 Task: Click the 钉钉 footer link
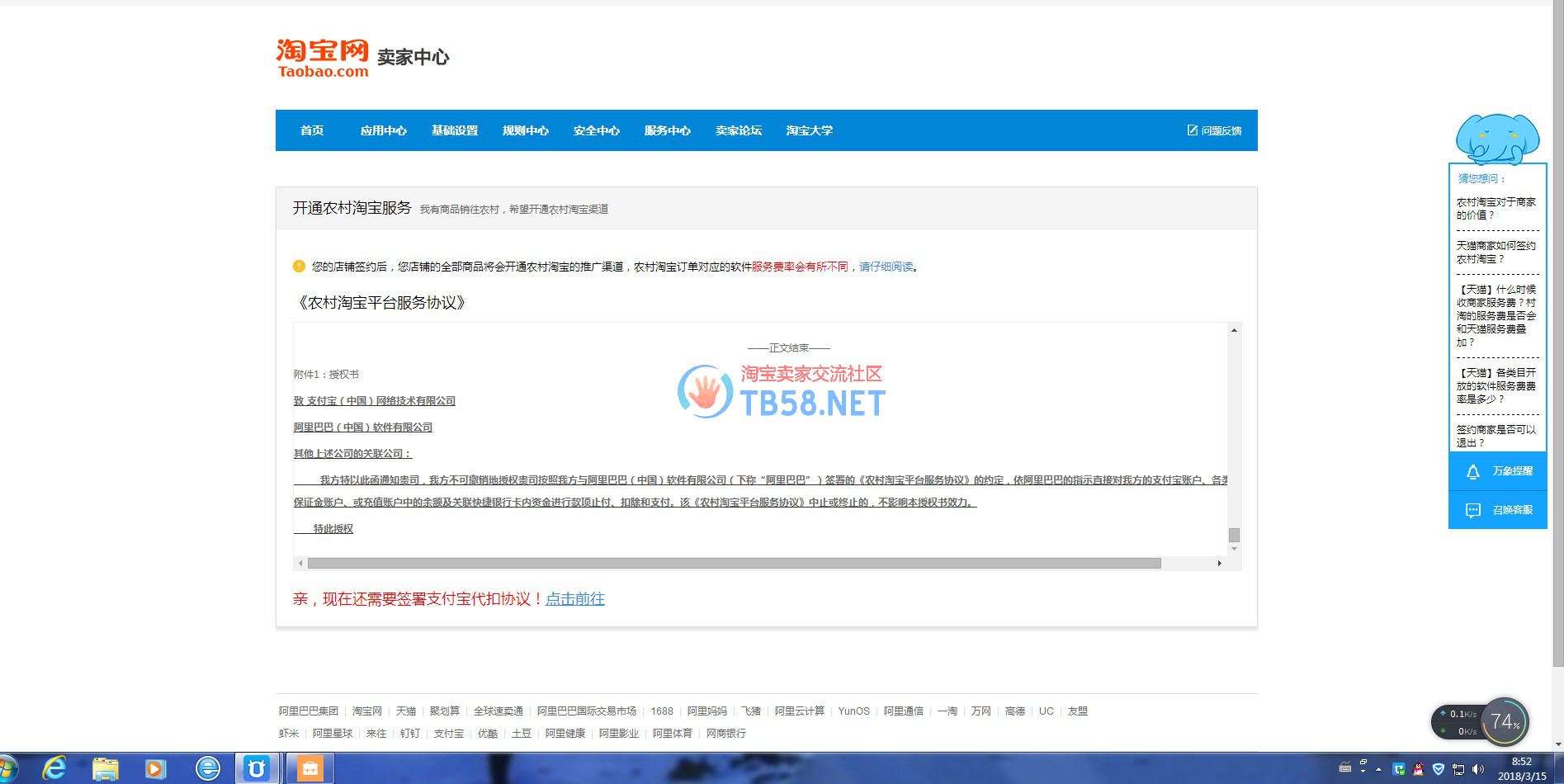[x=410, y=734]
